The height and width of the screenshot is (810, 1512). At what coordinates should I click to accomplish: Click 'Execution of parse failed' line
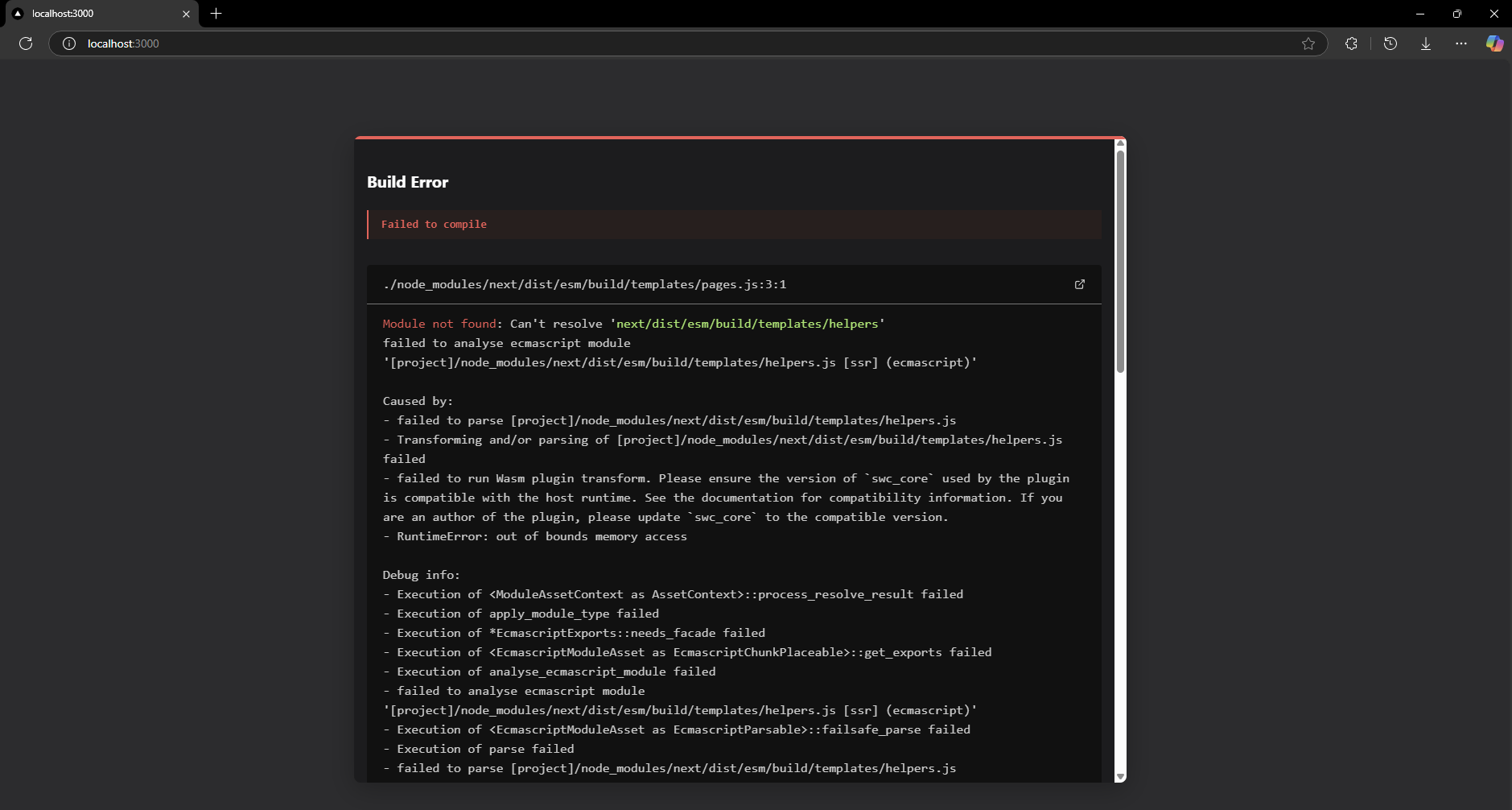click(x=479, y=749)
